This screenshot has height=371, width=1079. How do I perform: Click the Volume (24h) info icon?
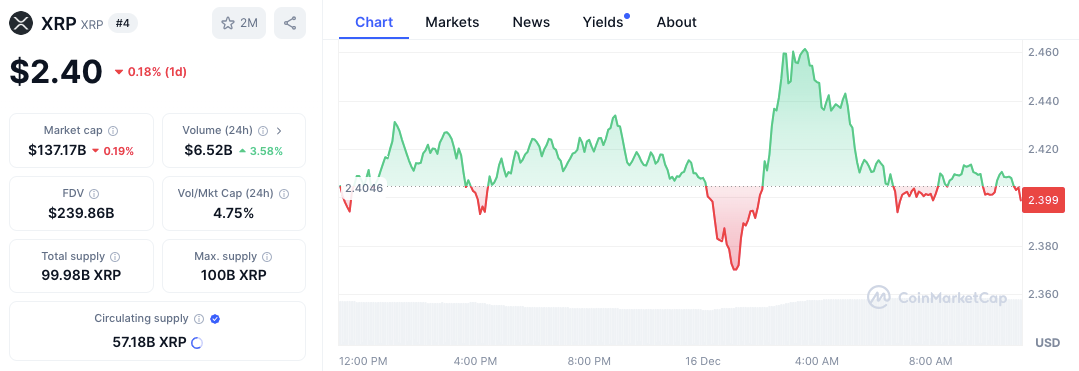point(263,130)
